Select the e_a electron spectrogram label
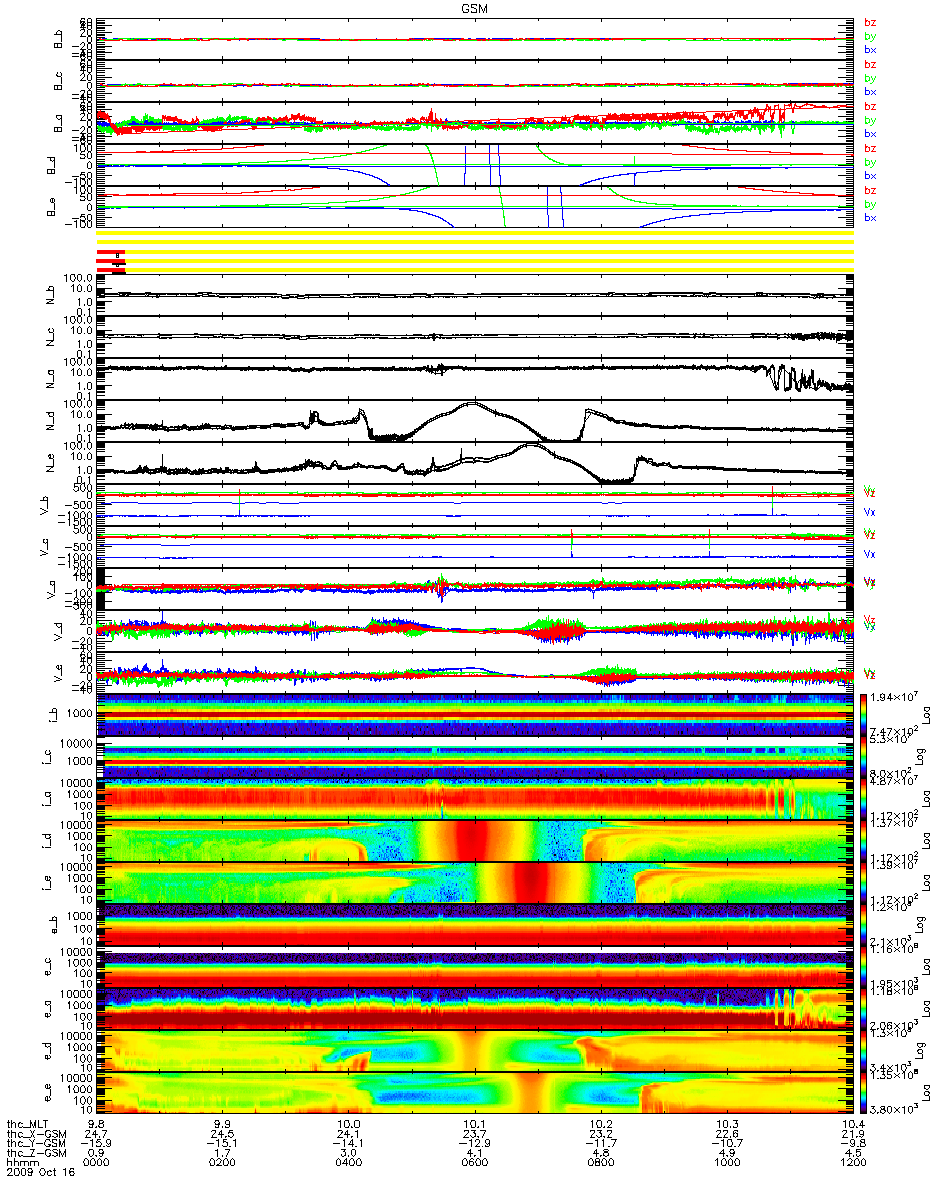 50,1010
